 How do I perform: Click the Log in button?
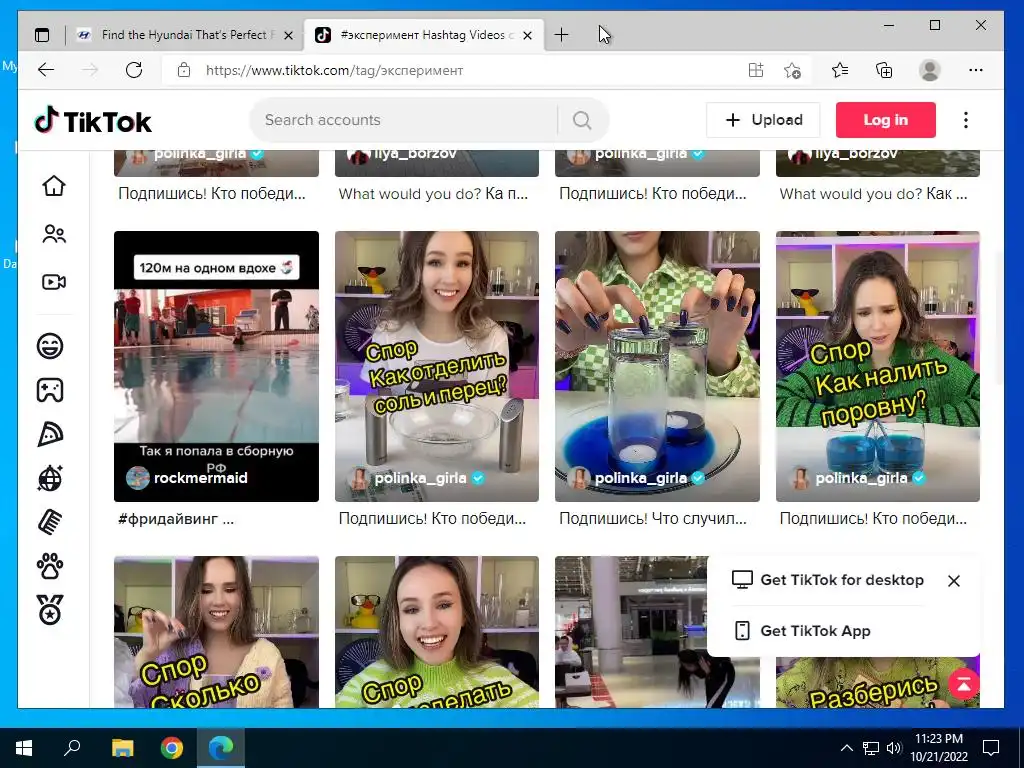click(x=886, y=120)
